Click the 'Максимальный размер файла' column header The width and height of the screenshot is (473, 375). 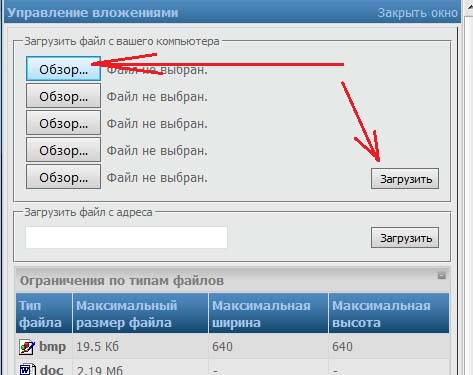click(x=140, y=314)
